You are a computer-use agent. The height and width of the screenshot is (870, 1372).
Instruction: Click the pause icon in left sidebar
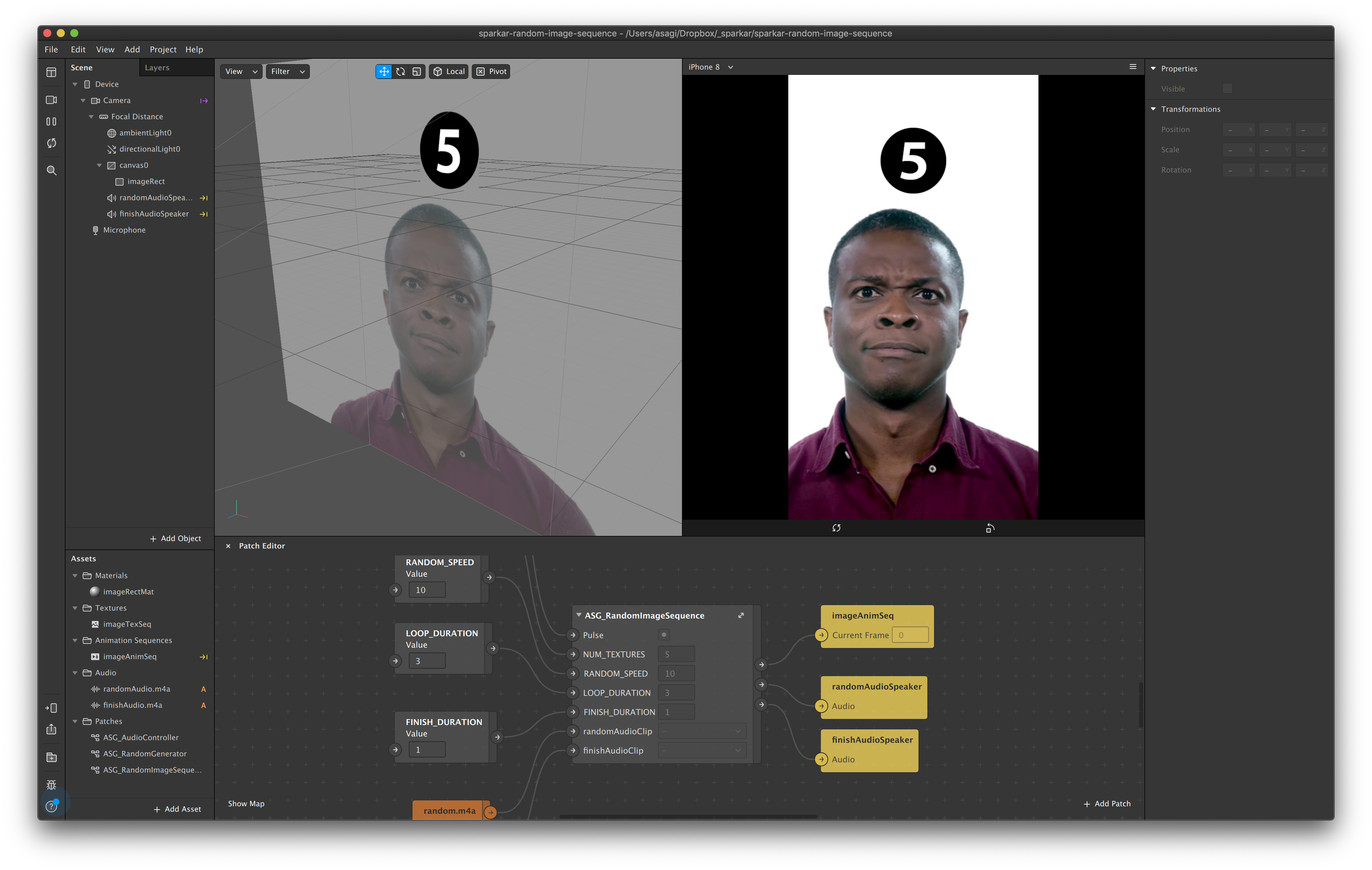(x=51, y=121)
